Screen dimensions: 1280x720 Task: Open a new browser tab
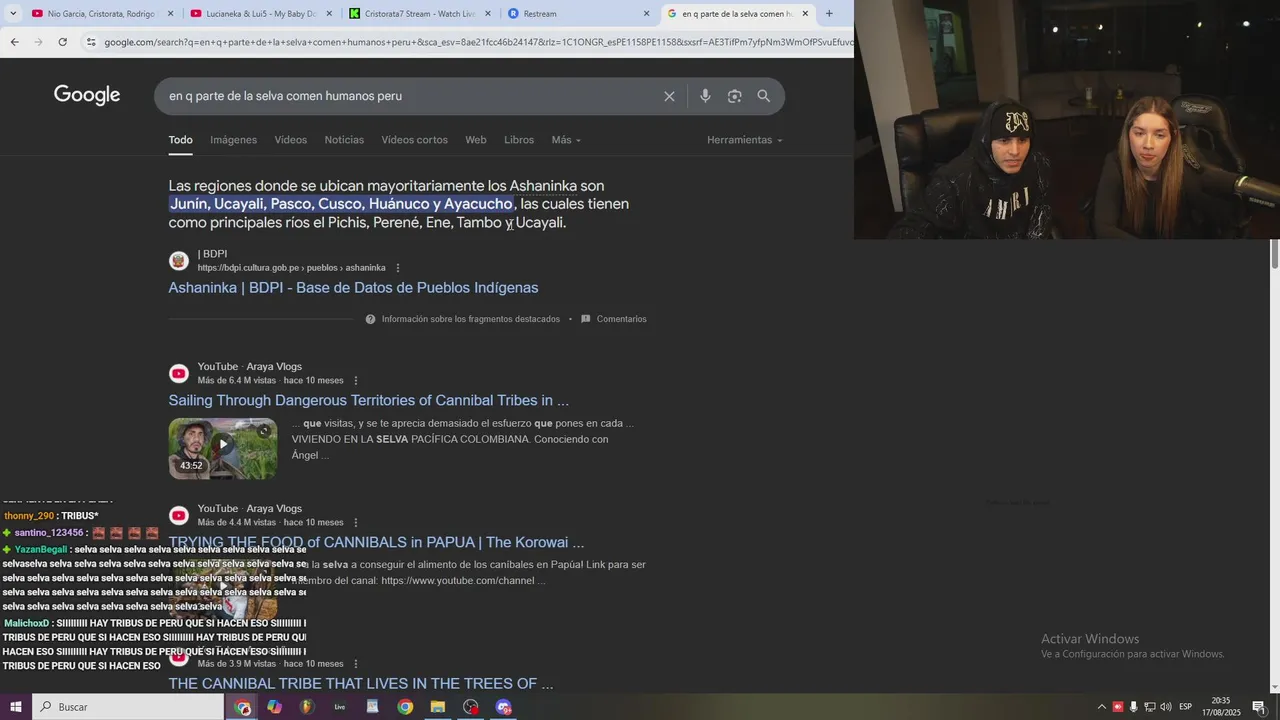tap(829, 14)
